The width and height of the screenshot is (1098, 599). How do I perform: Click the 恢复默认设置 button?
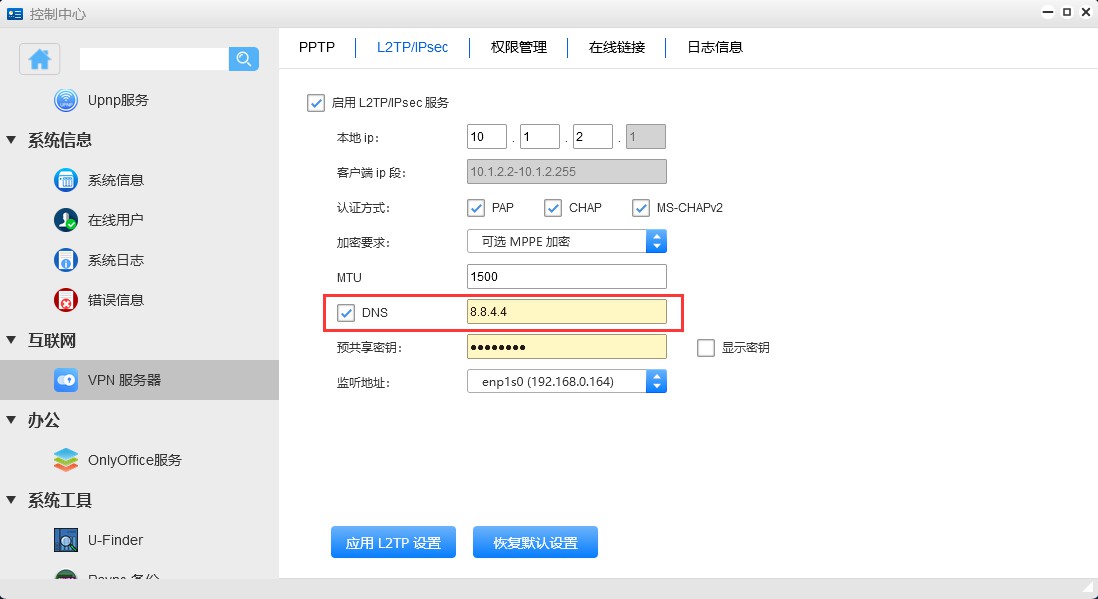(535, 543)
